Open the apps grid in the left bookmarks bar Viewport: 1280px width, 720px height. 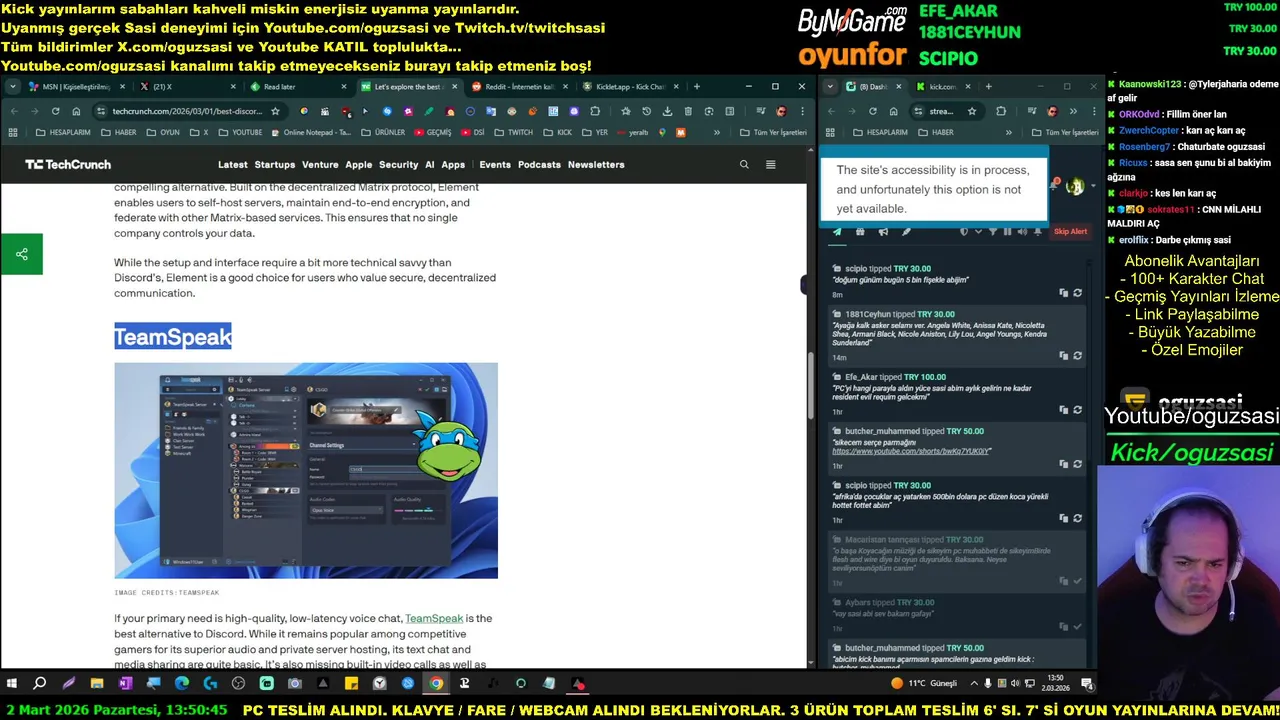click(13, 132)
